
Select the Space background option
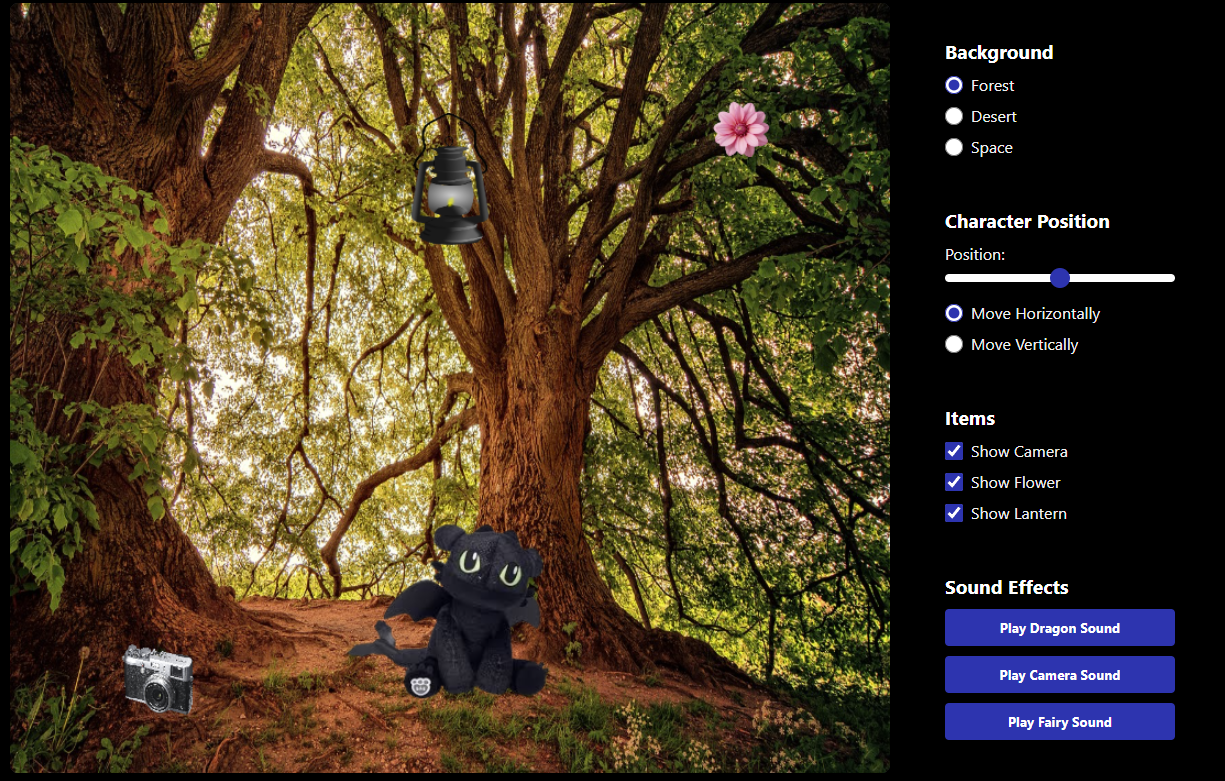click(x=954, y=148)
